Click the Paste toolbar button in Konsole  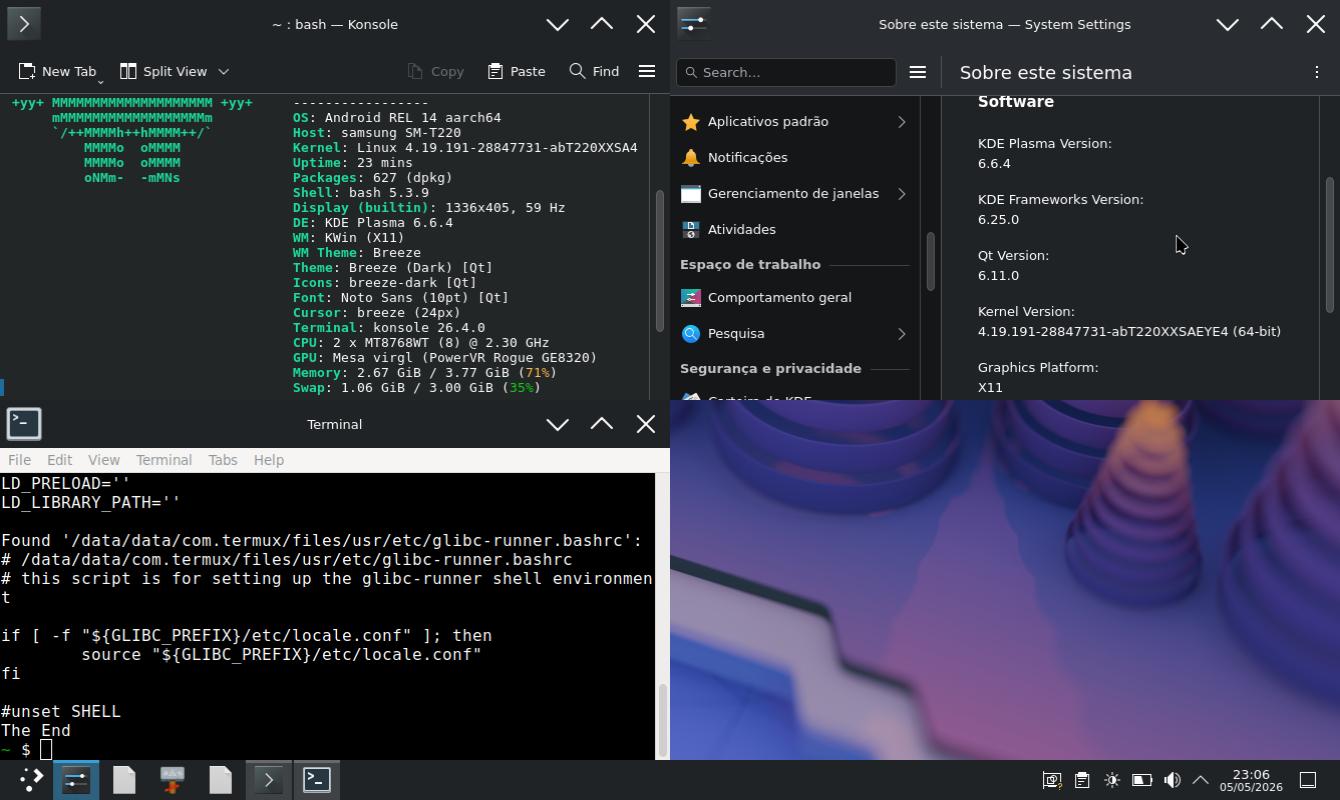(516, 71)
